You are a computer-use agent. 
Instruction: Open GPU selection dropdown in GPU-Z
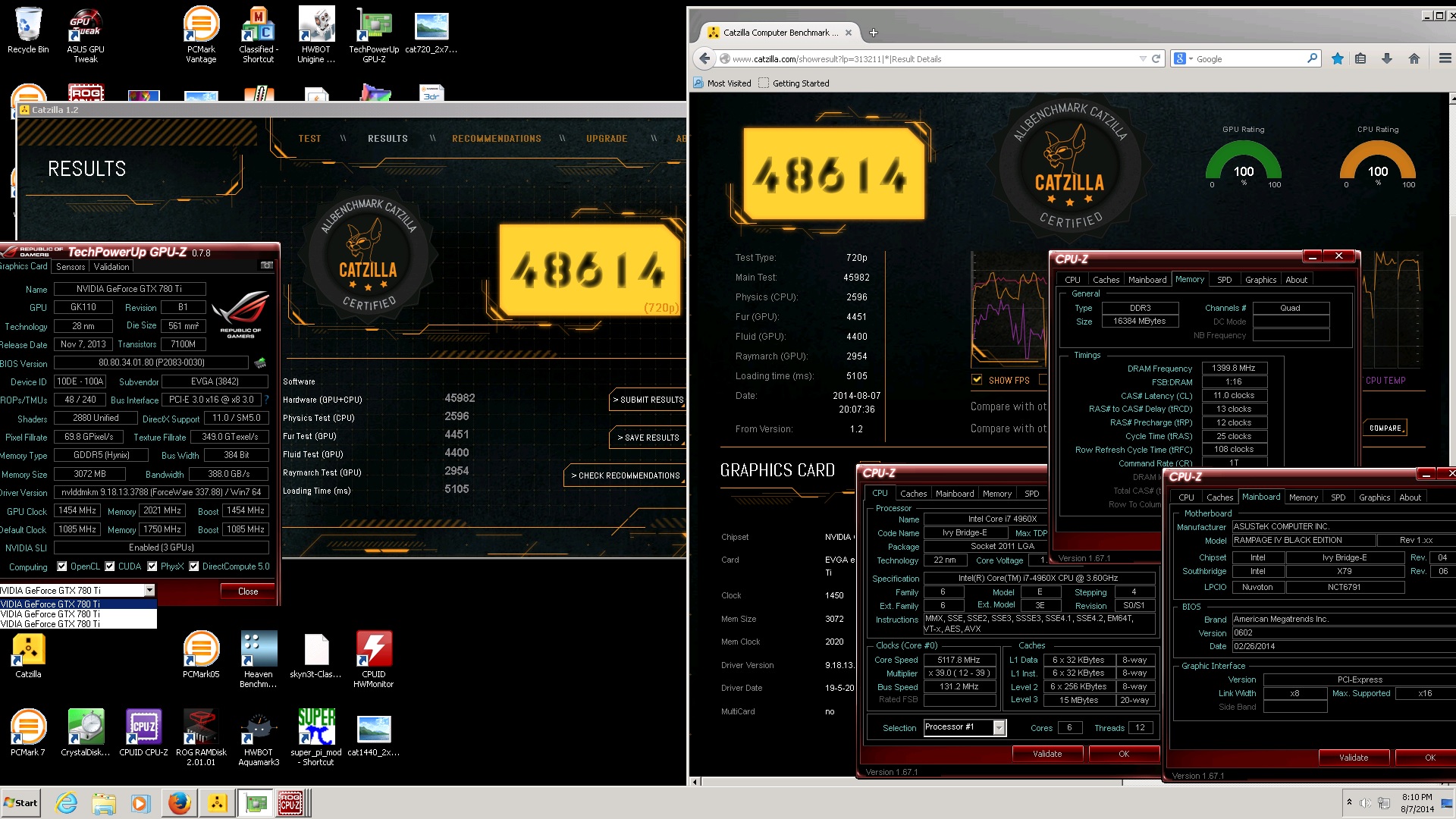pos(149,590)
